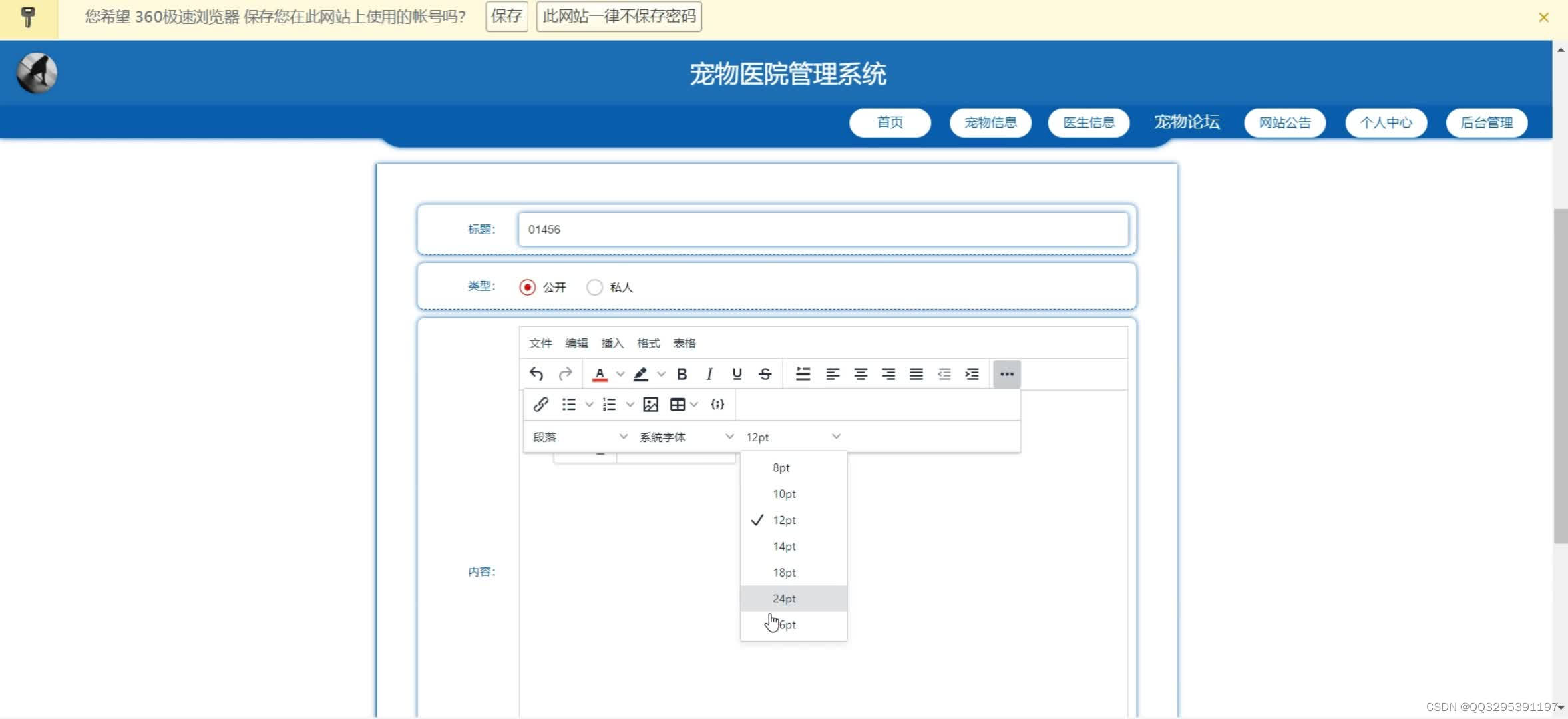1568x719 pixels.
Task: Center align the text
Action: point(861,374)
